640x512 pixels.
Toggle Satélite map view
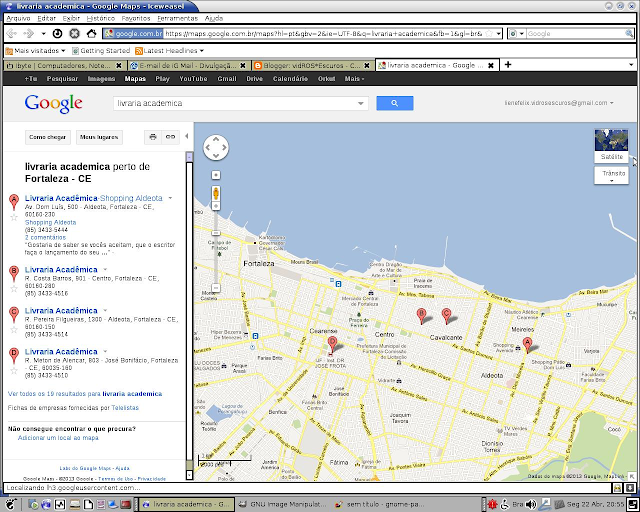tap(611, 157)
